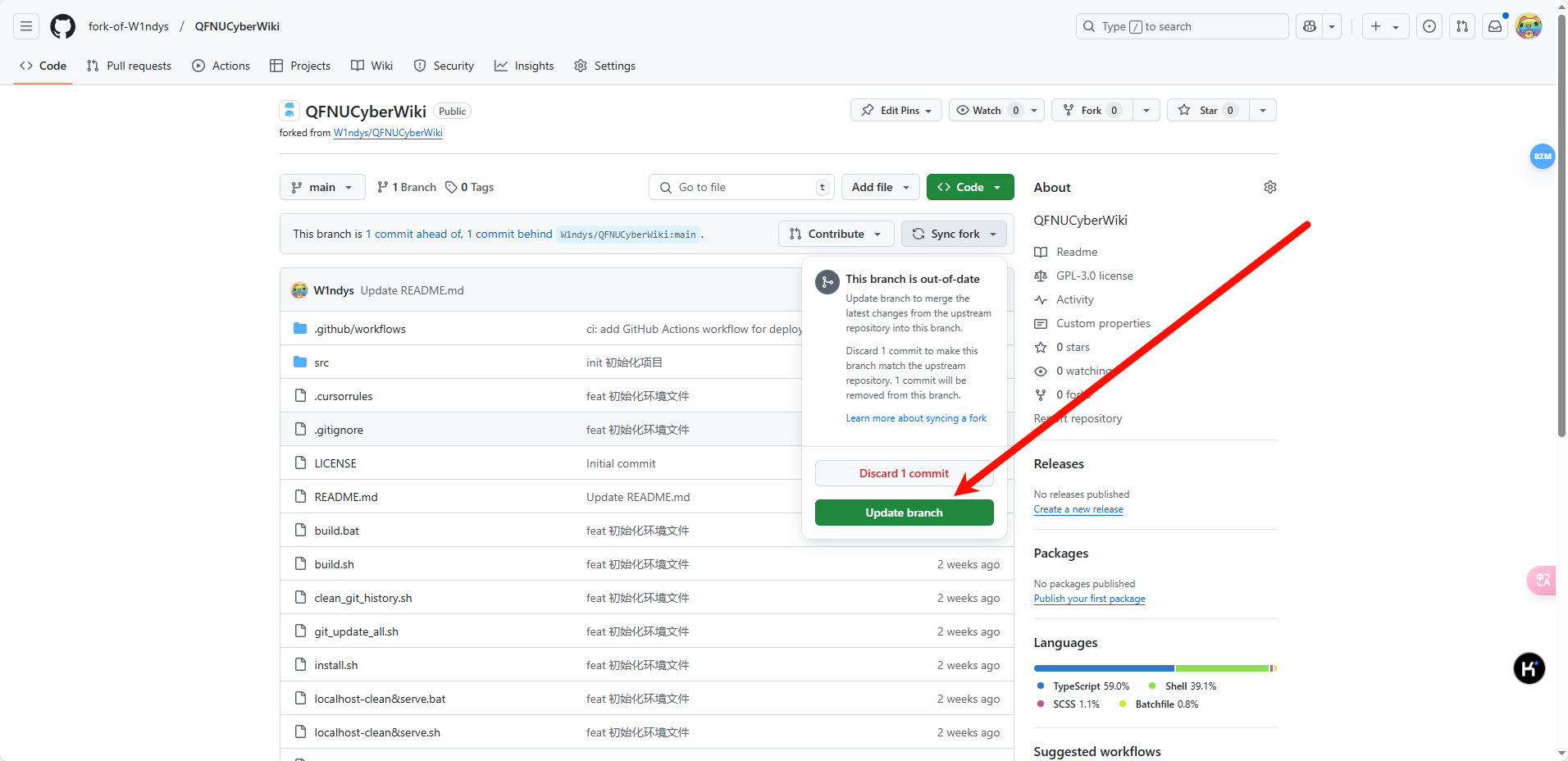
Task: Click the file icon next to git_update_all.sh
Action: point(300,631)
